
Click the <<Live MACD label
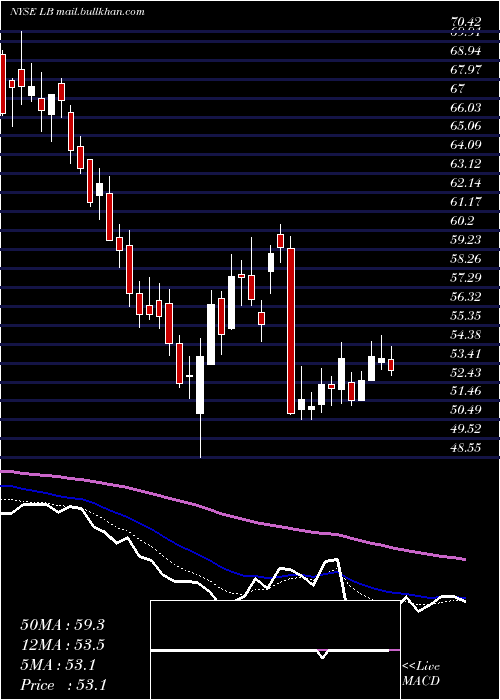(x=421, y=674)
